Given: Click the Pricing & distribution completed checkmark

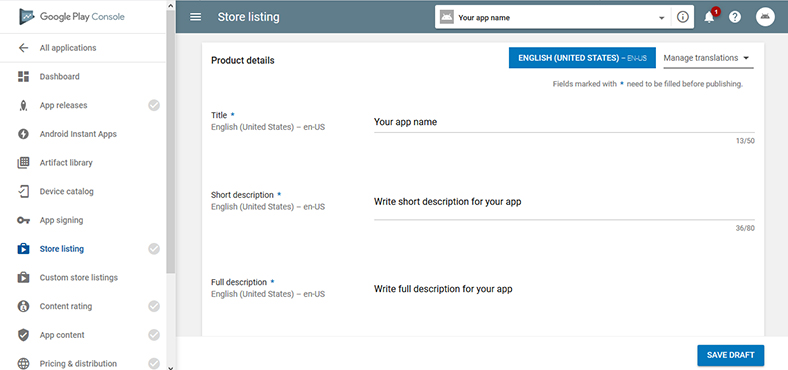Looking at the screenshot, I should [154, 363].
